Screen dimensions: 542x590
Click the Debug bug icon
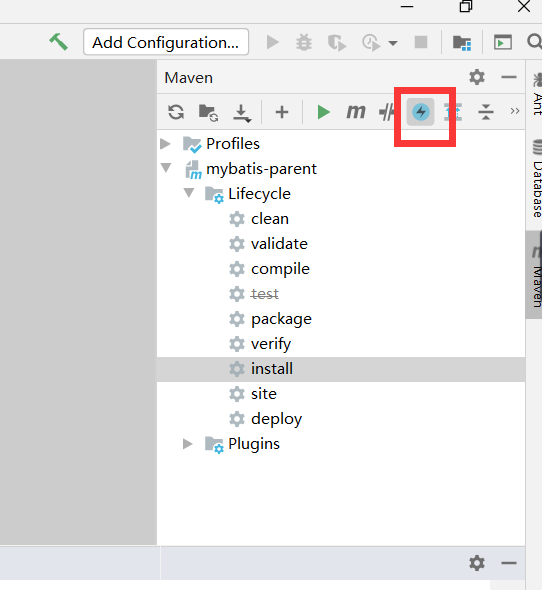[304, 42]
